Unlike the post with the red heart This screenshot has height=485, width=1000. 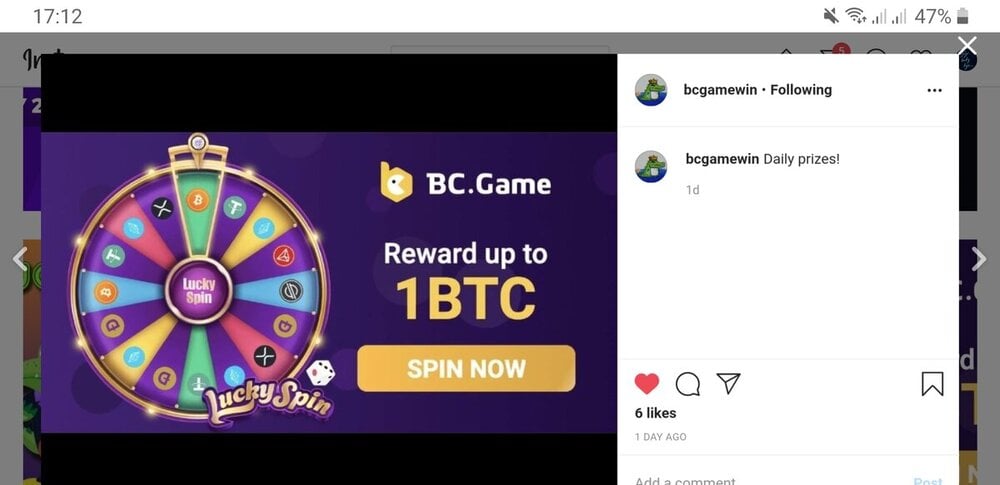[647, 384]
